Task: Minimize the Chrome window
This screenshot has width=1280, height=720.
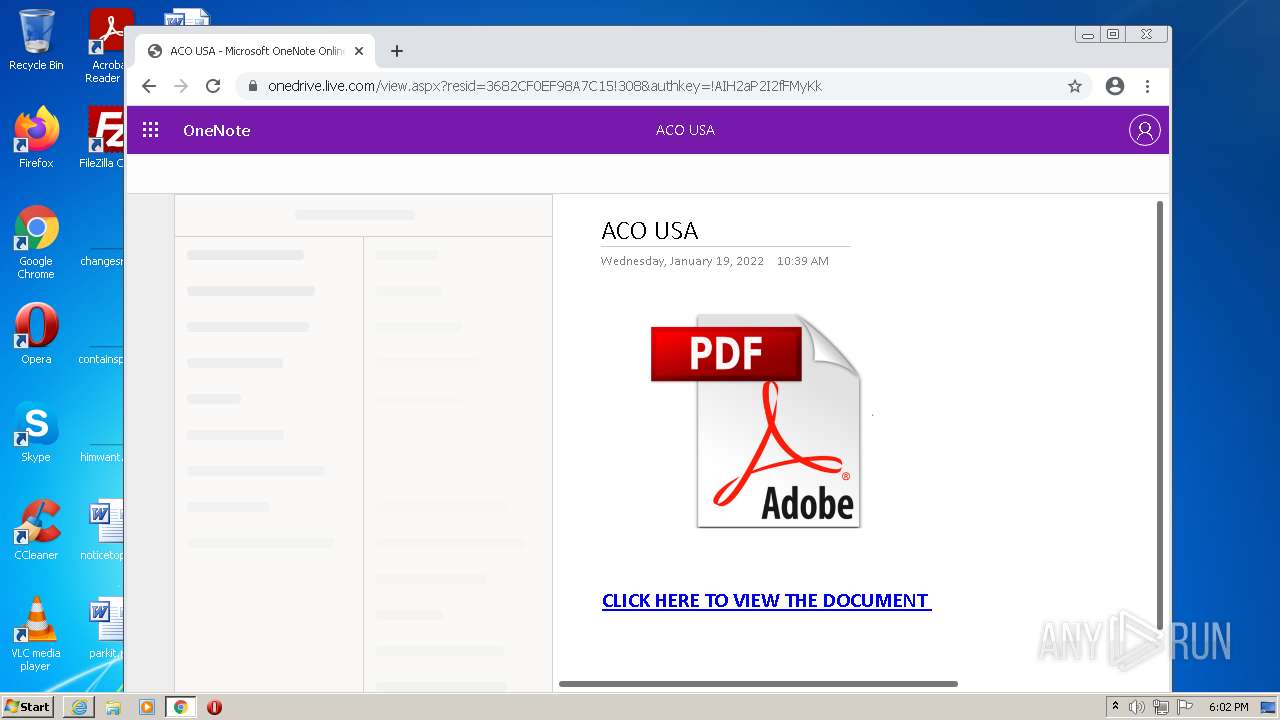Action: point(1088,34)
